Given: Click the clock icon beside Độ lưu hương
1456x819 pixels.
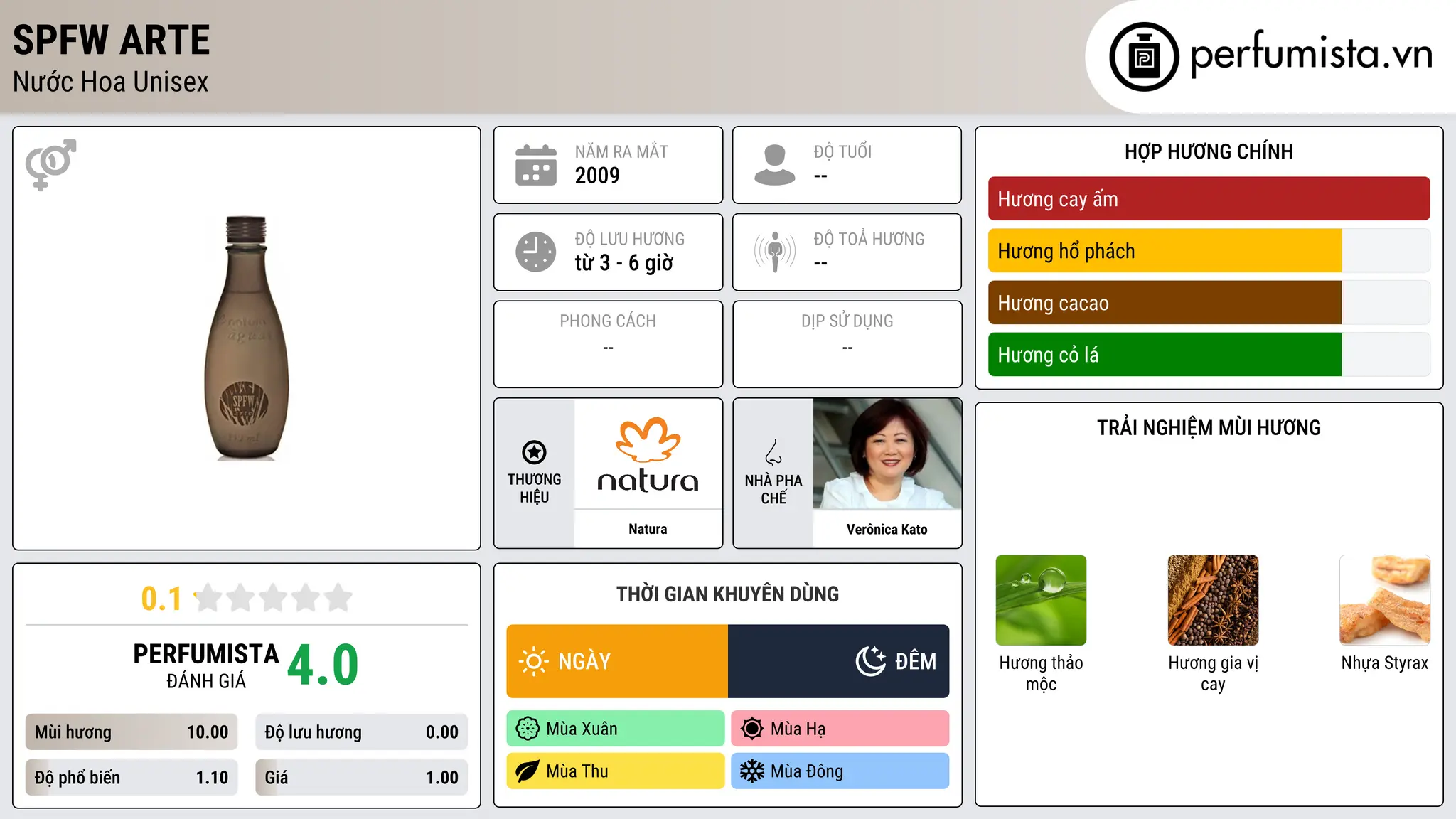Looking at the screenshot, I should (x=536, y=252).
